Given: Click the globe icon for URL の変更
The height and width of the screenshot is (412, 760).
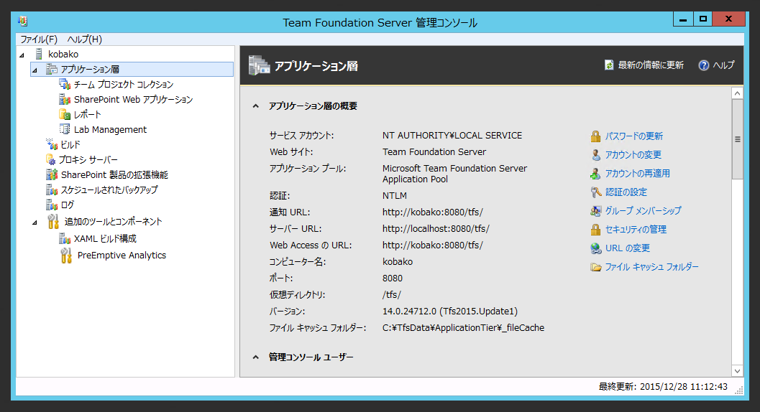Looking at the screenshot, I should tap(596, 248).
